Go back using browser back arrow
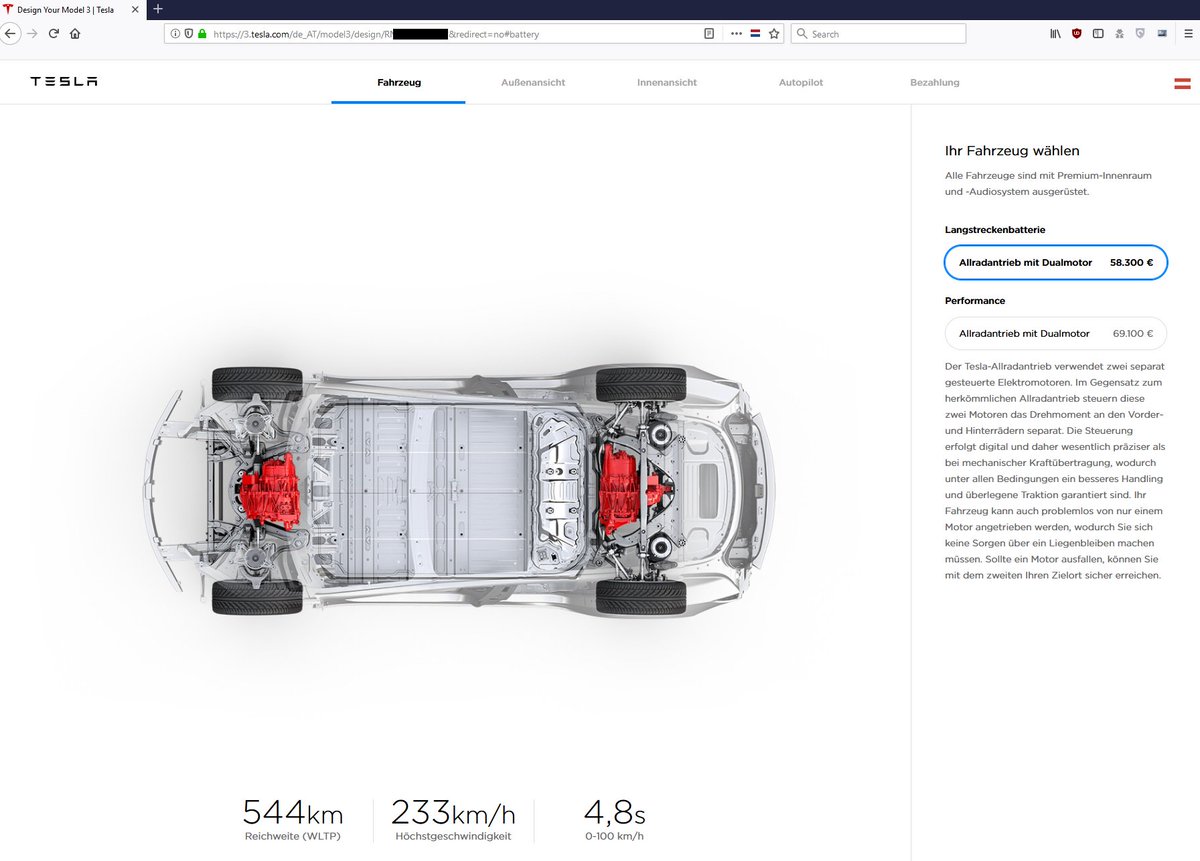Viewport: 1200px width, 861px height. coord(9,33)
